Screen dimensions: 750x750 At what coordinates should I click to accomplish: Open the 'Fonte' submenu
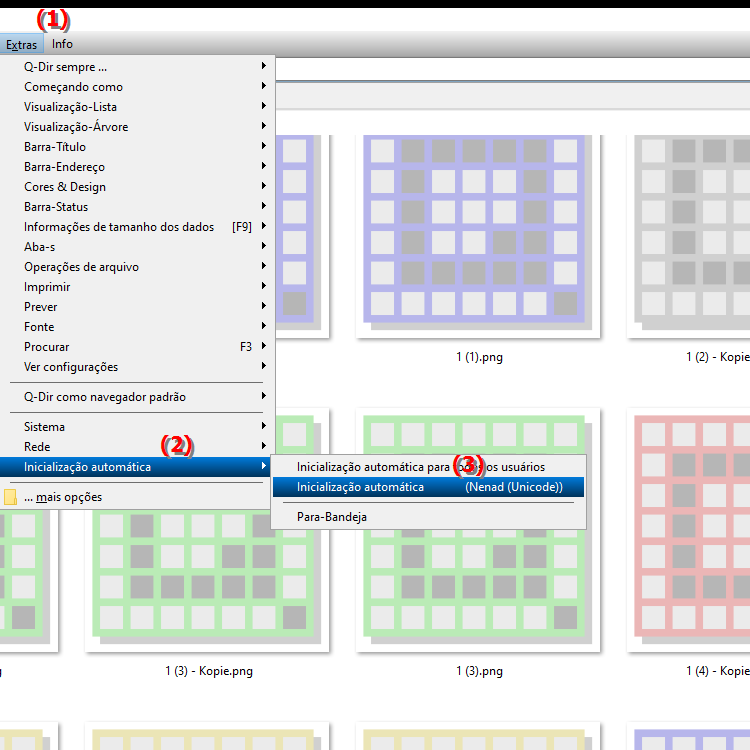[x=137, y=327]
